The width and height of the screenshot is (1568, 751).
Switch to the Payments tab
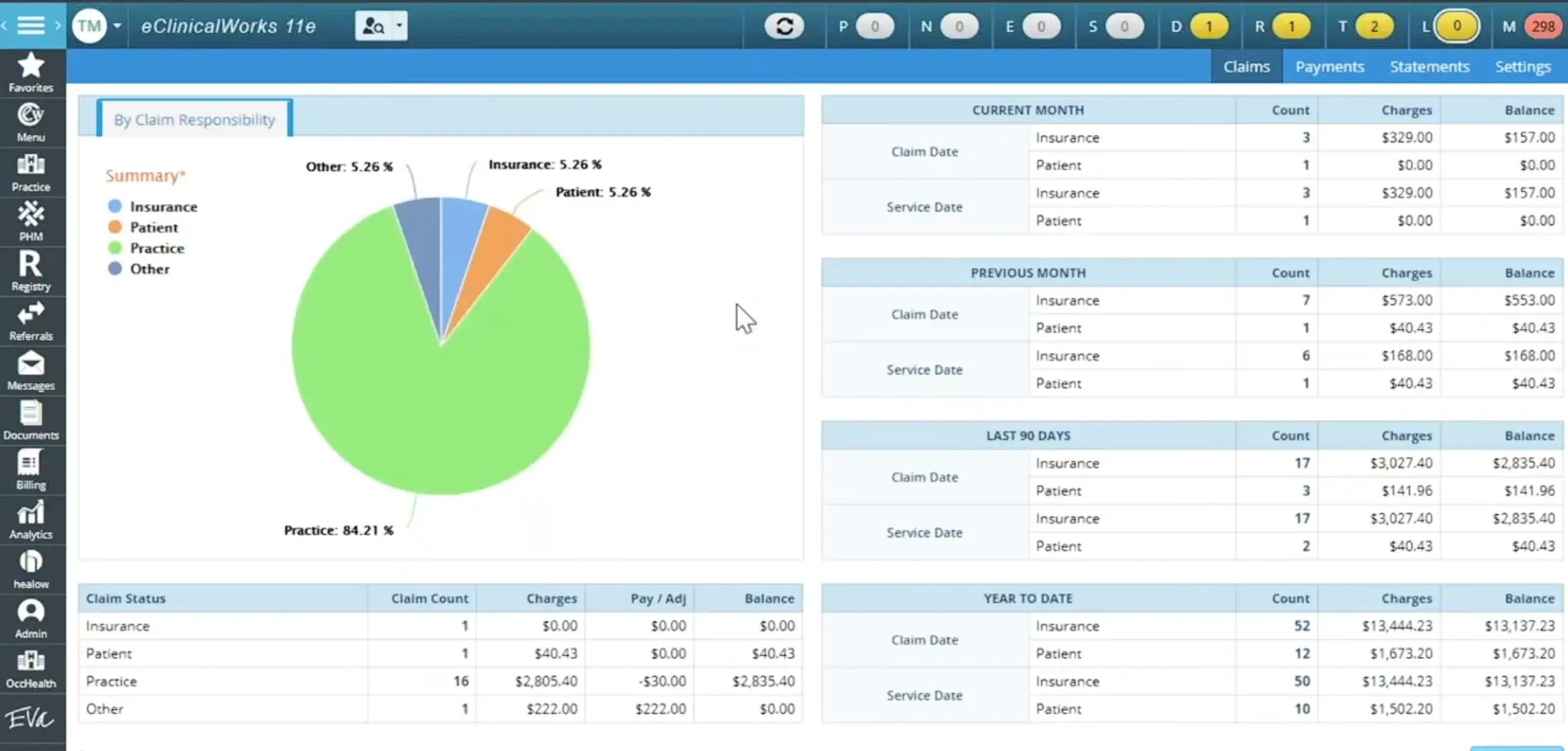[1329, 66]
